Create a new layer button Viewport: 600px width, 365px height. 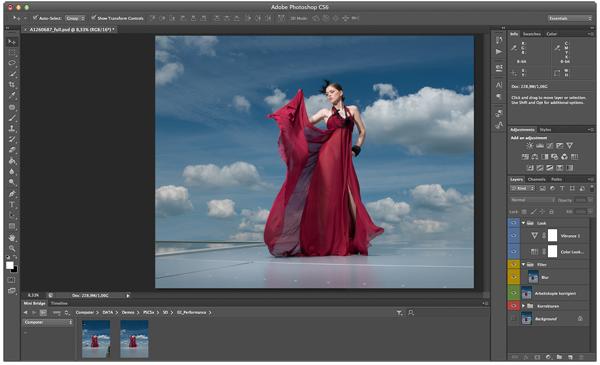click(x=570, y=357)
